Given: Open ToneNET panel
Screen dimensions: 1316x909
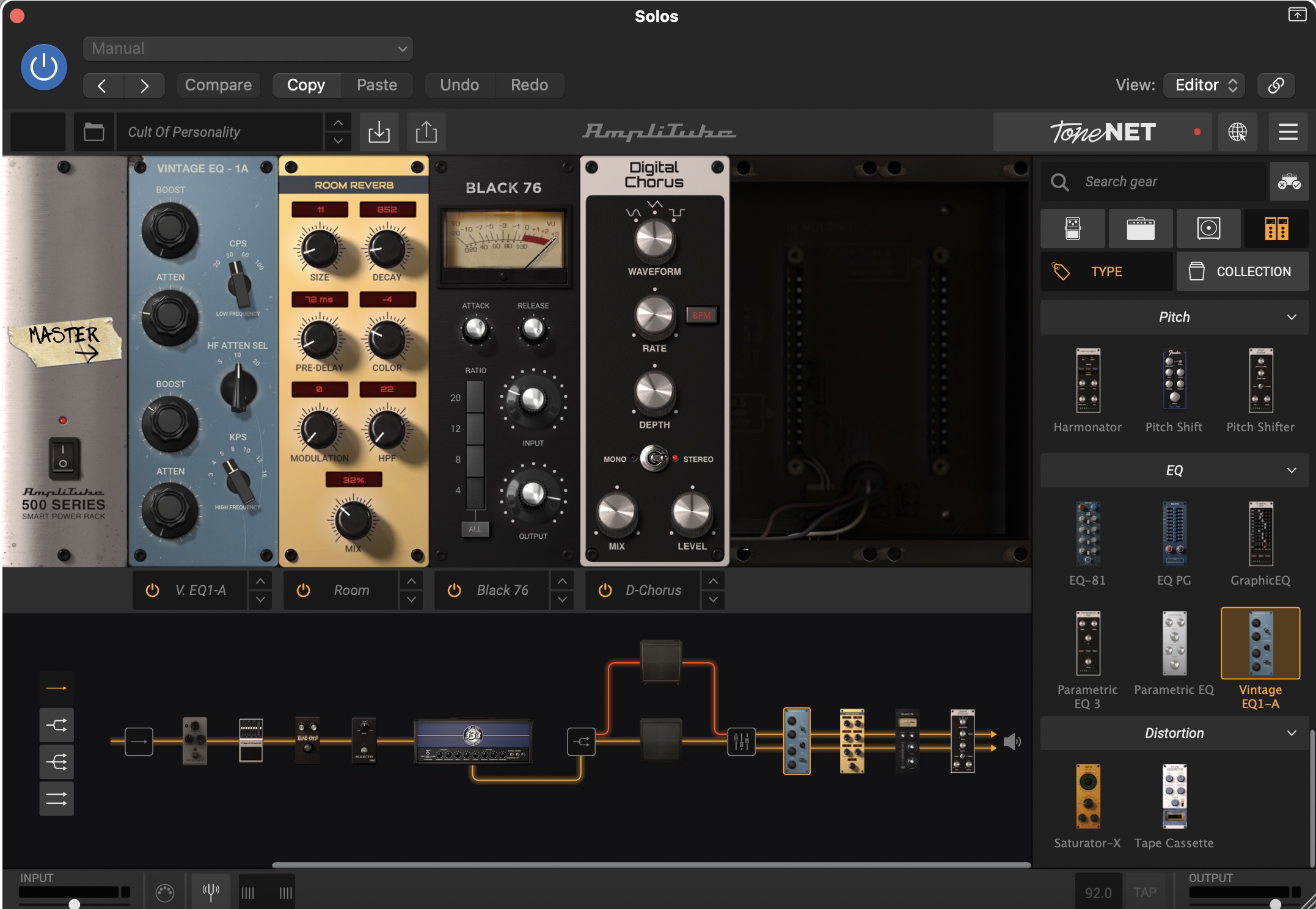Looking at the screenshot, I should coord(1102,131).
